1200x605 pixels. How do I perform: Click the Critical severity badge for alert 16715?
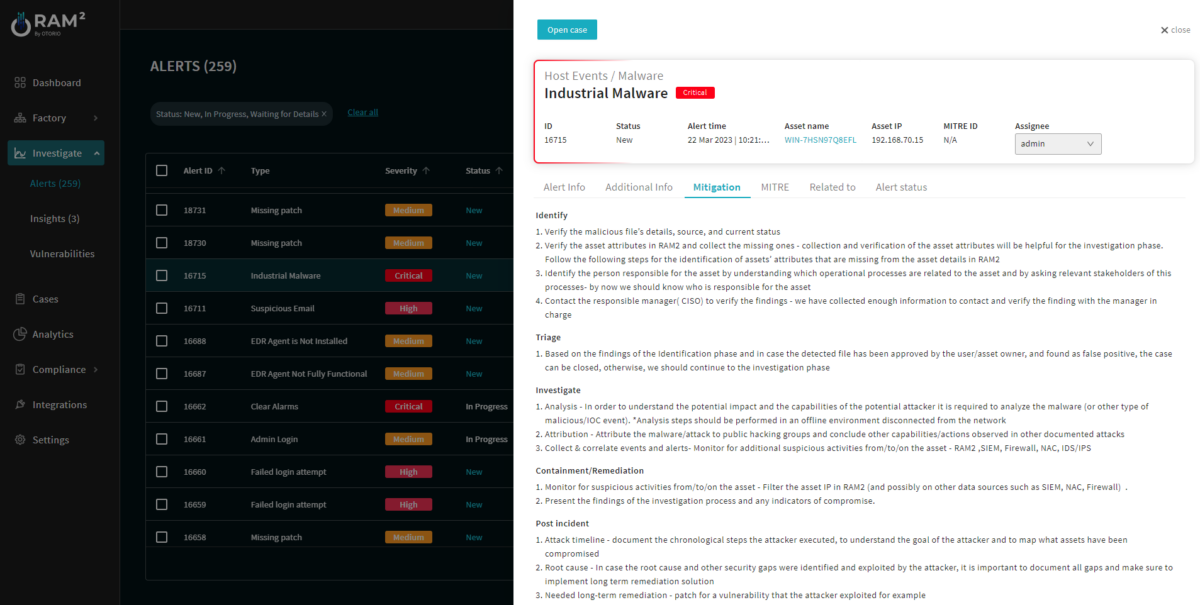coord(408,276)
